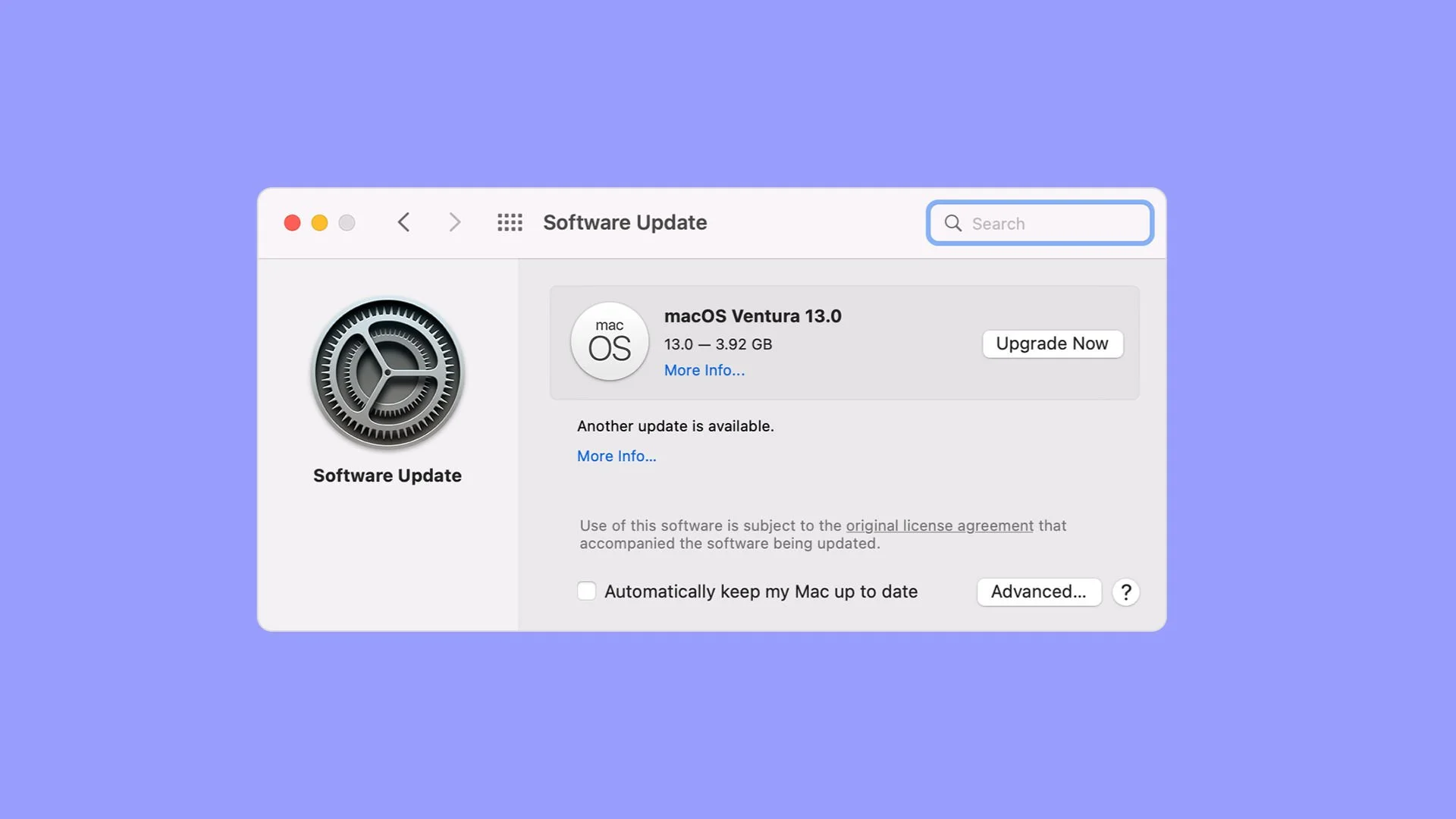The image size is (1456, 819).
Task: Click the back navigation arrow
Action: (x=403, y=222)
